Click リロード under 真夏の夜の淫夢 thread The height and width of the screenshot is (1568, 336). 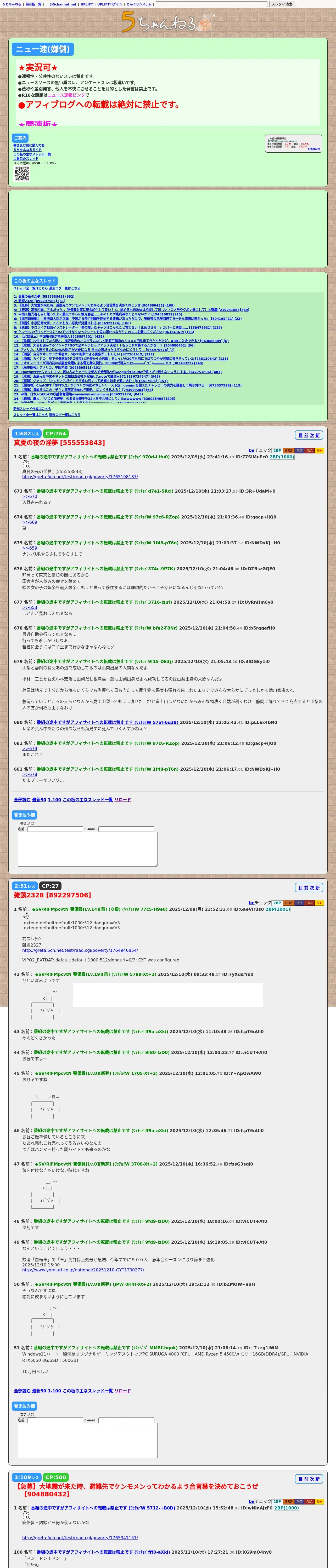click(x=122, y=800)
